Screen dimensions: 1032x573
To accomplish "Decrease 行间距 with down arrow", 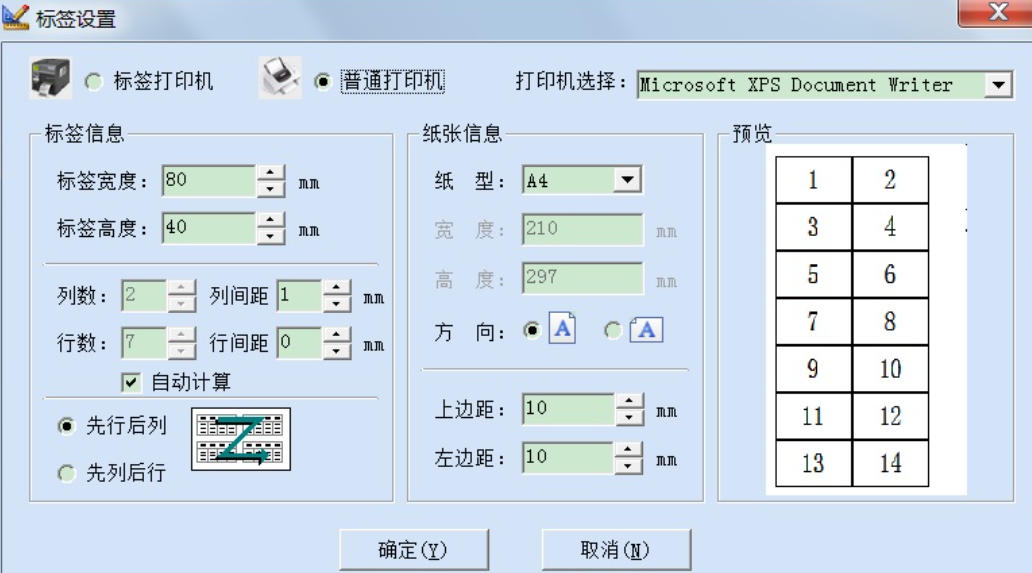I will pos(336,351).
